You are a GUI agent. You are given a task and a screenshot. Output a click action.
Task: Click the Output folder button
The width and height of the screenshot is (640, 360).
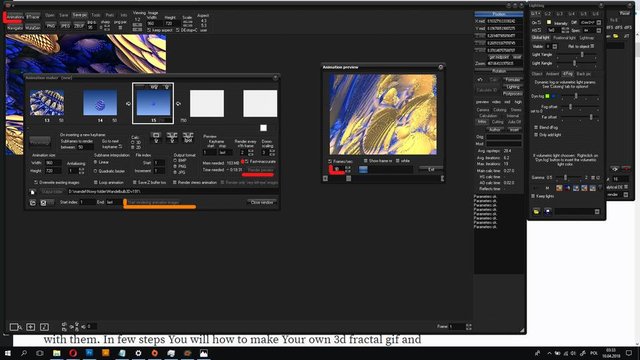click(x=52, y=191)
